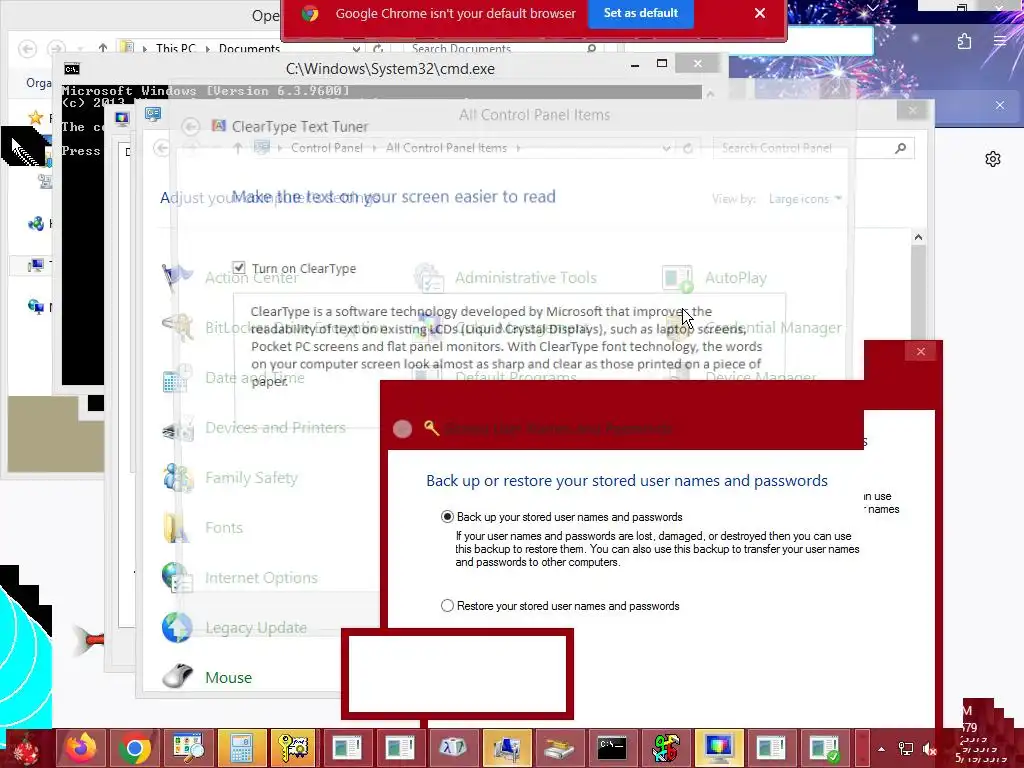The height and width of the screenshot is (768, 1024).
Task: Open the View by Large icons dropdown
Action: click(805, 199)
